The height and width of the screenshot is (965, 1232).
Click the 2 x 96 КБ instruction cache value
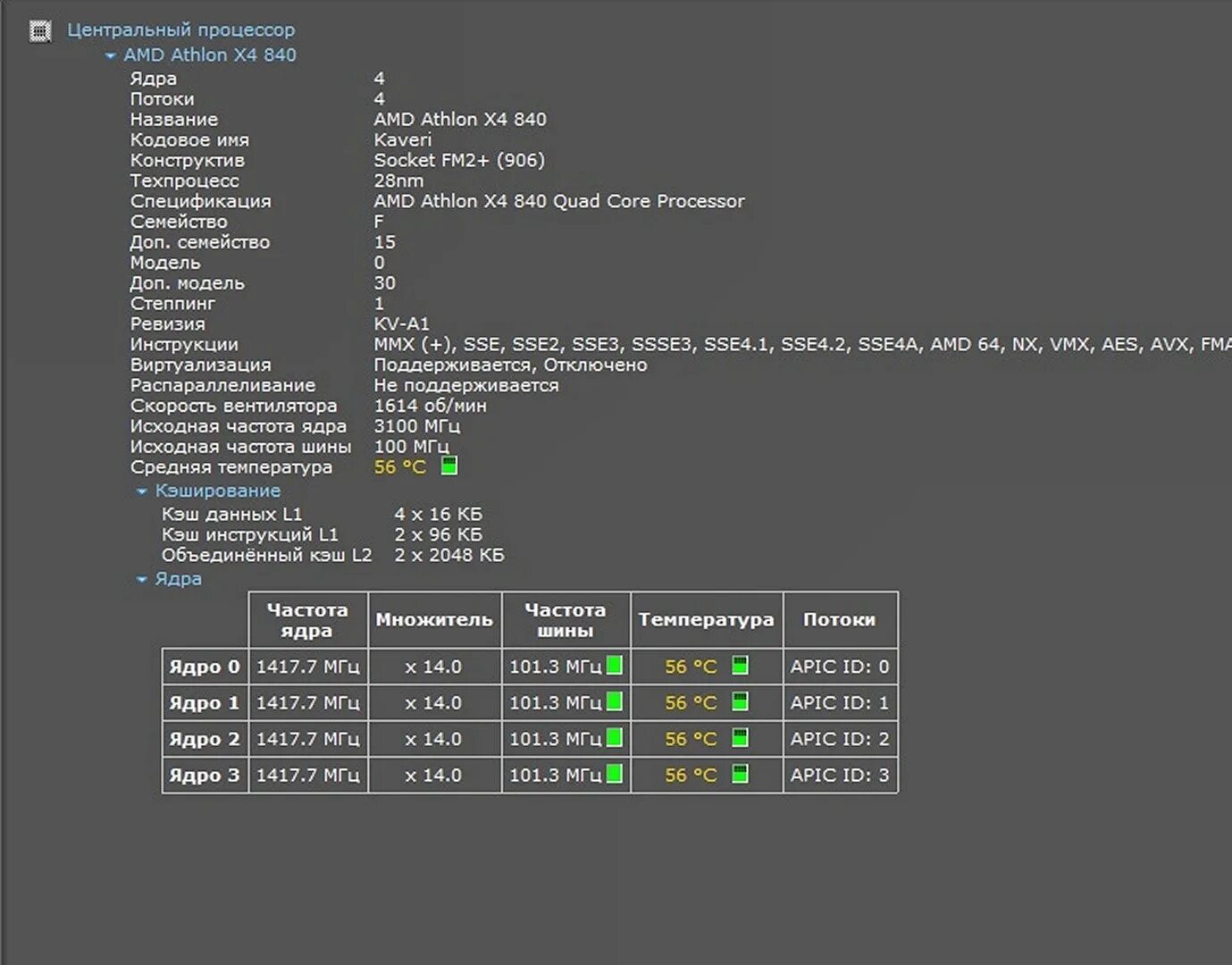point(438,535)
